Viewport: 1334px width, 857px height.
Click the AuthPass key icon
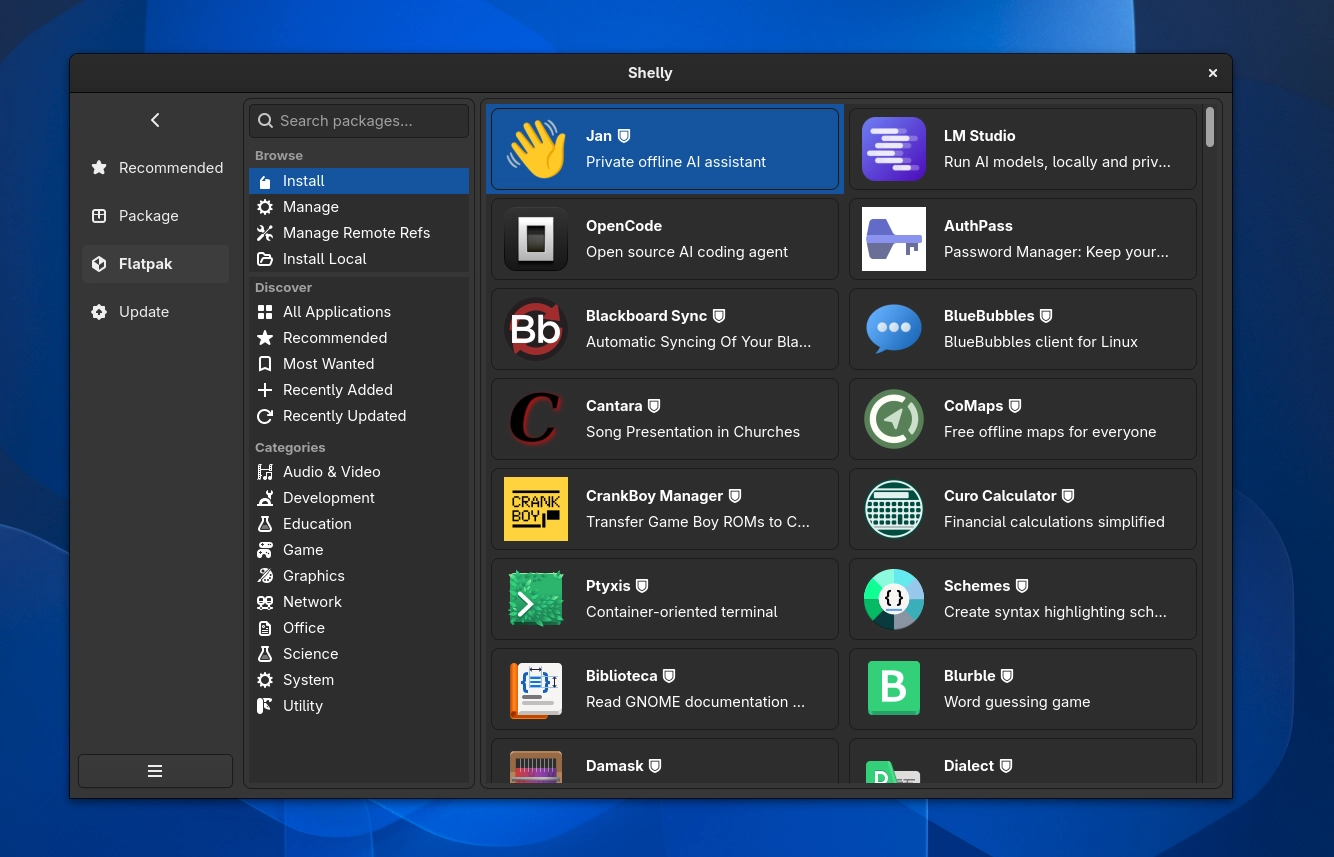[x=894, y=239]
